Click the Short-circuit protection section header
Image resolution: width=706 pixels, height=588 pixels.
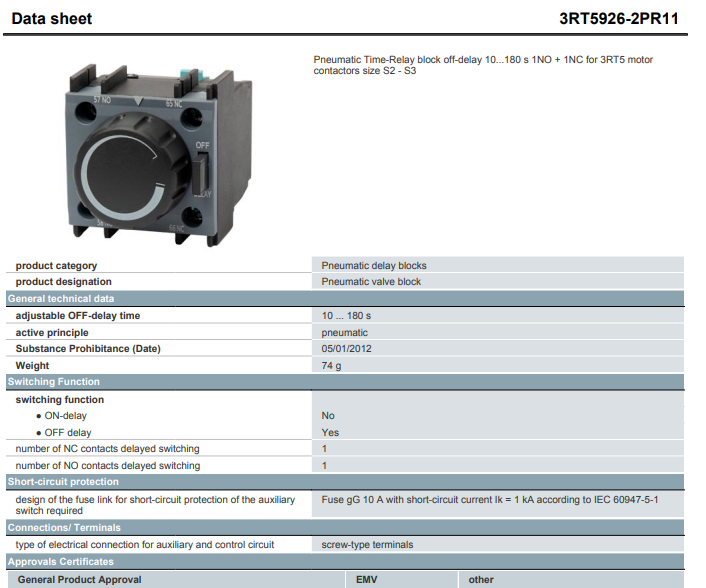point(63,482)
